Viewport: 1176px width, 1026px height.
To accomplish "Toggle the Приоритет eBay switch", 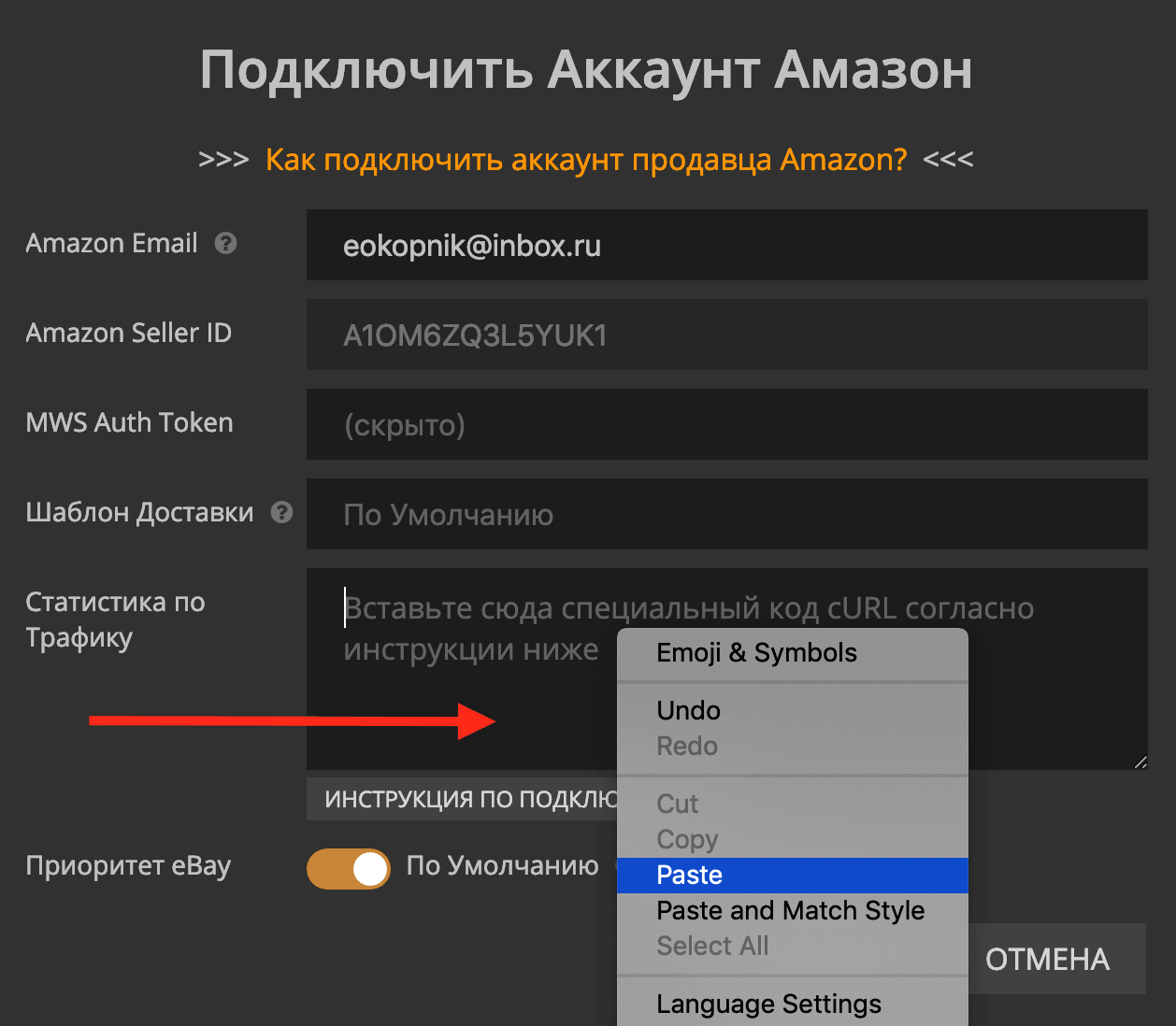I will [x=349, y=869].
